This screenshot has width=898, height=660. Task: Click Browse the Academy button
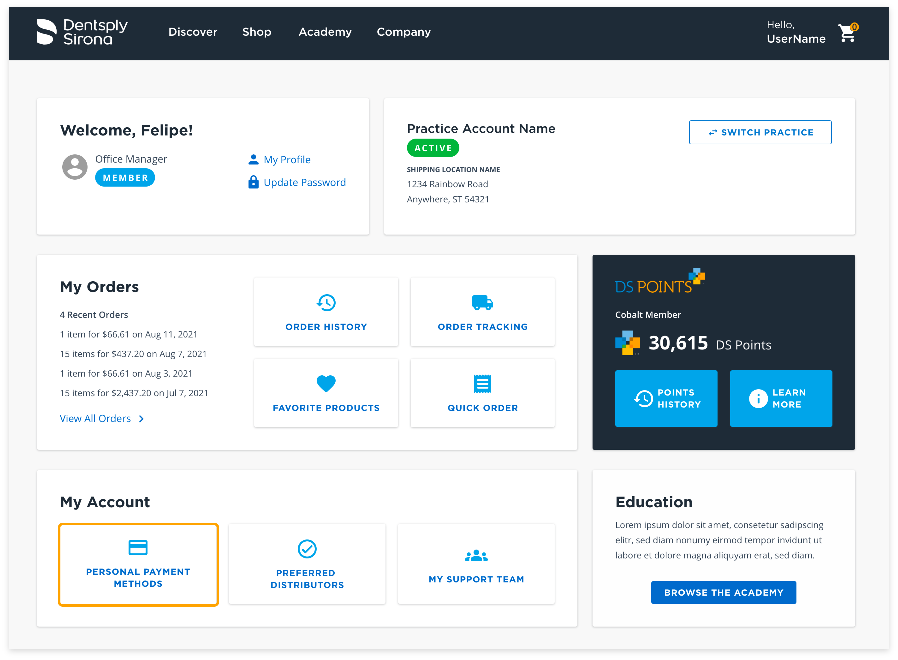click(723, 592)
